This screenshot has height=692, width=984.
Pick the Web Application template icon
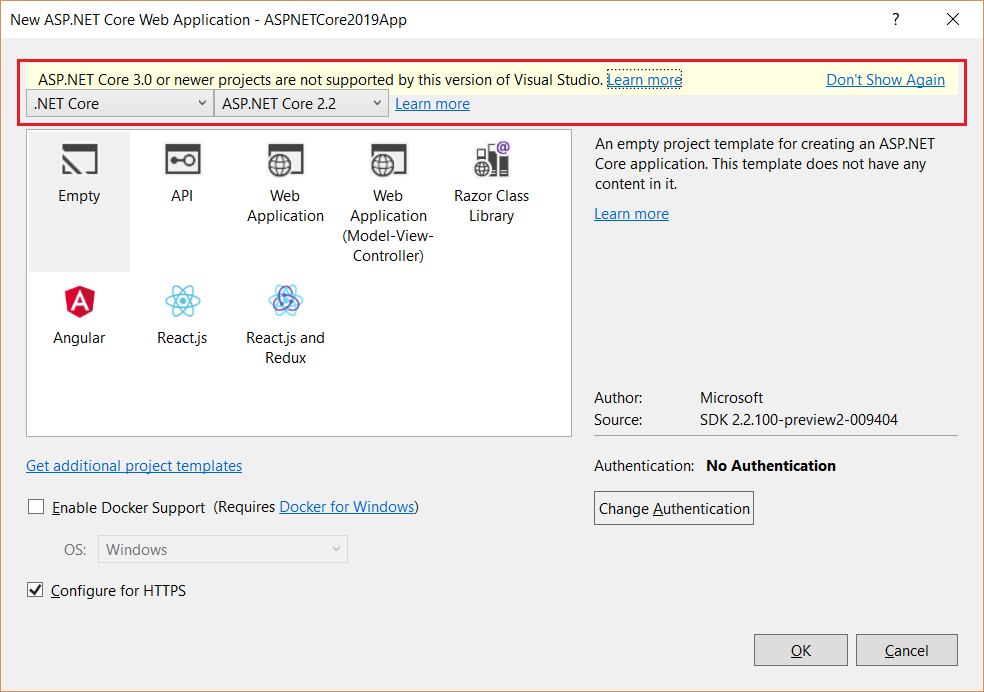pyautogui.click(x=285, y=160)
